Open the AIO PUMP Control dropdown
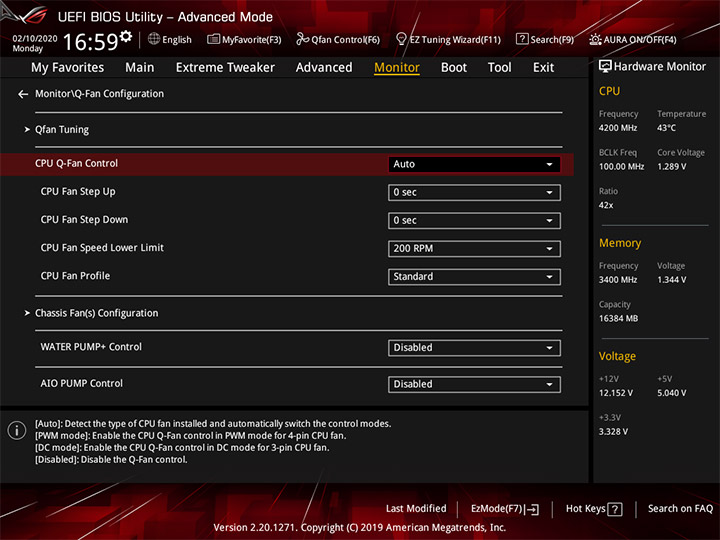Viewport: 720px width, 540px height. click(474, 384)
